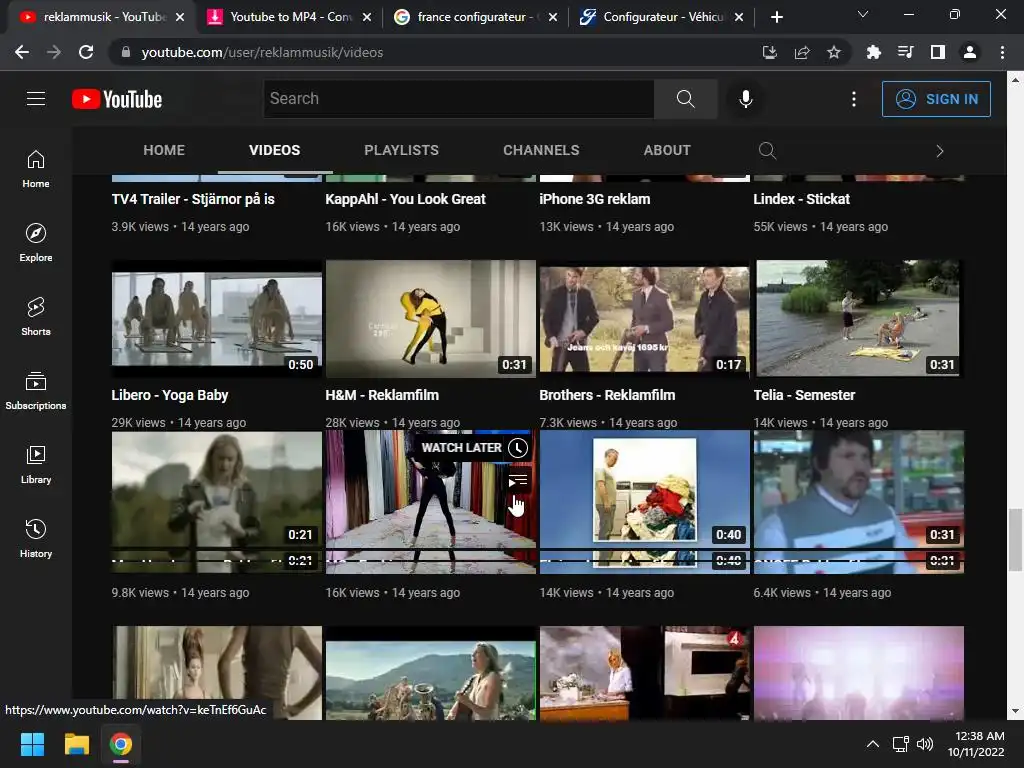This screenshot has width=1024, height=768.
Task: Show more channel tabs with the right chevron
Action: 940,151
